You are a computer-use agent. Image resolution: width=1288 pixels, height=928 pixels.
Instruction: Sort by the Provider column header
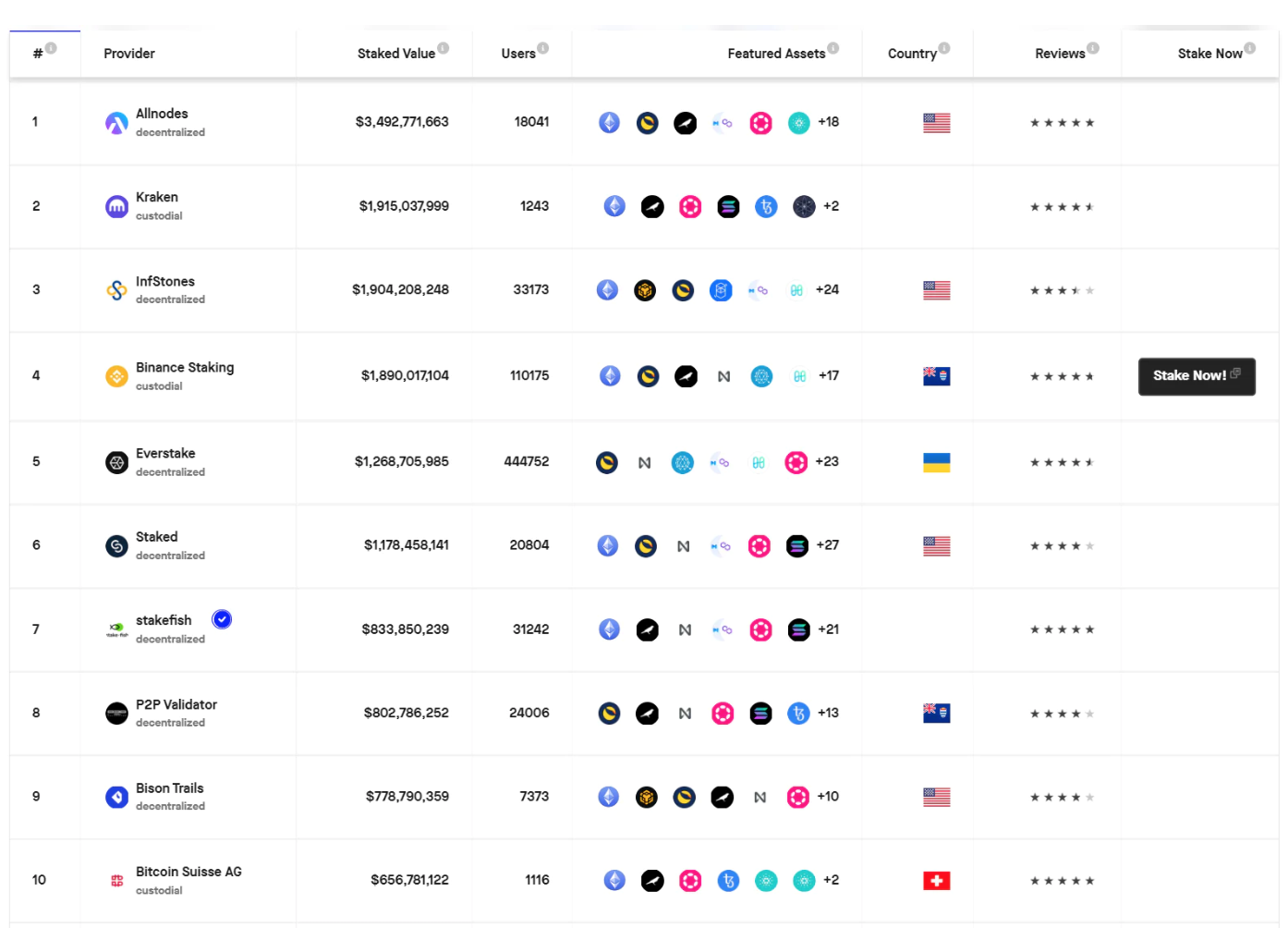point(129,54)
